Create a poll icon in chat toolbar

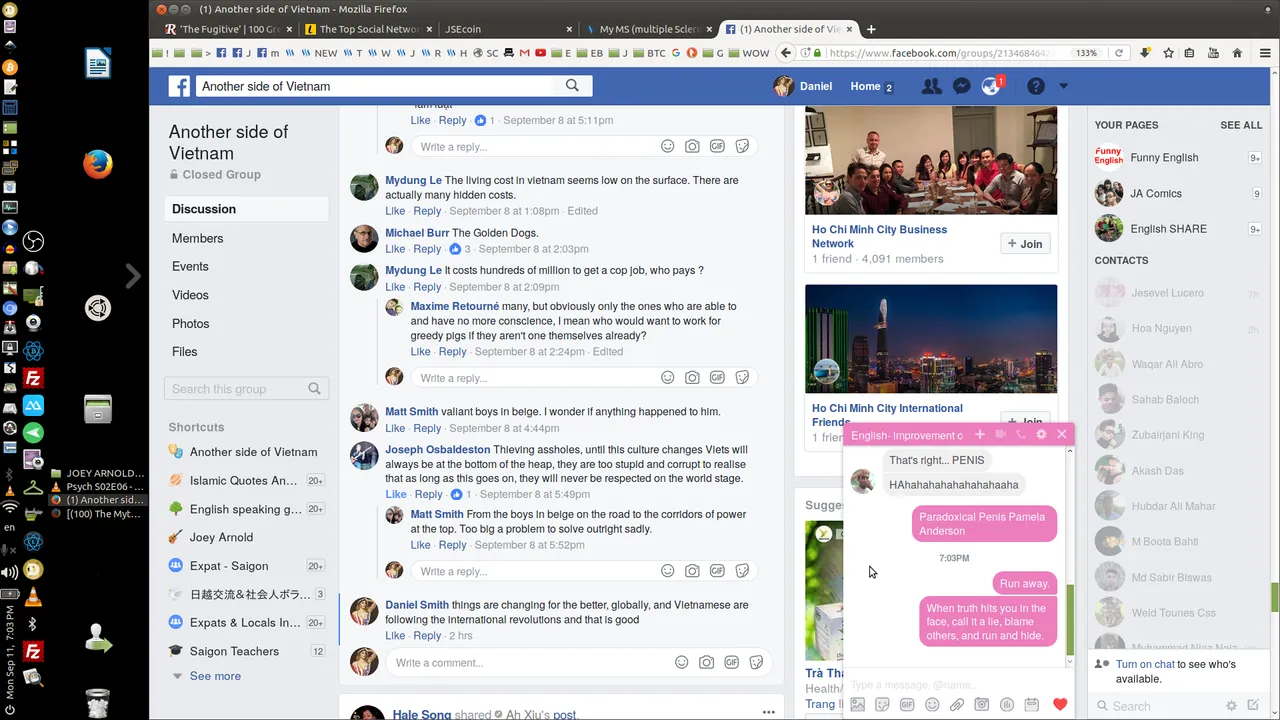[1007, 705]
